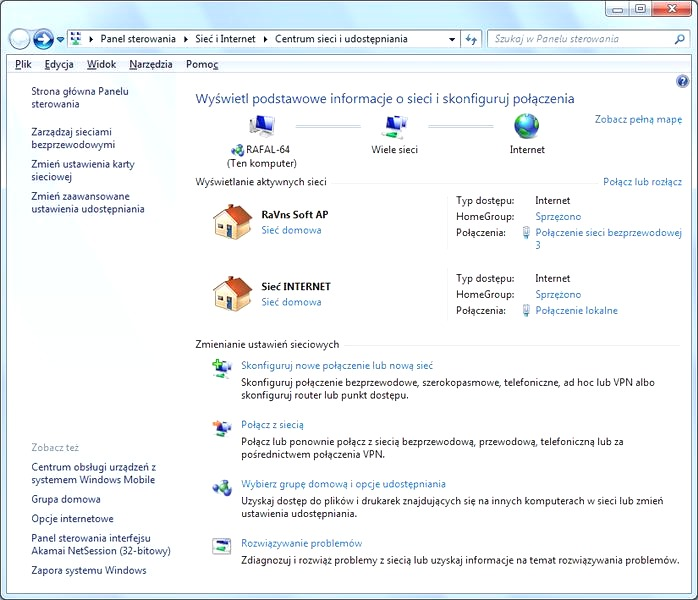This screenshot has width=698, height=600.
Task: Open the Edycja menu
Action: point(59,65)
